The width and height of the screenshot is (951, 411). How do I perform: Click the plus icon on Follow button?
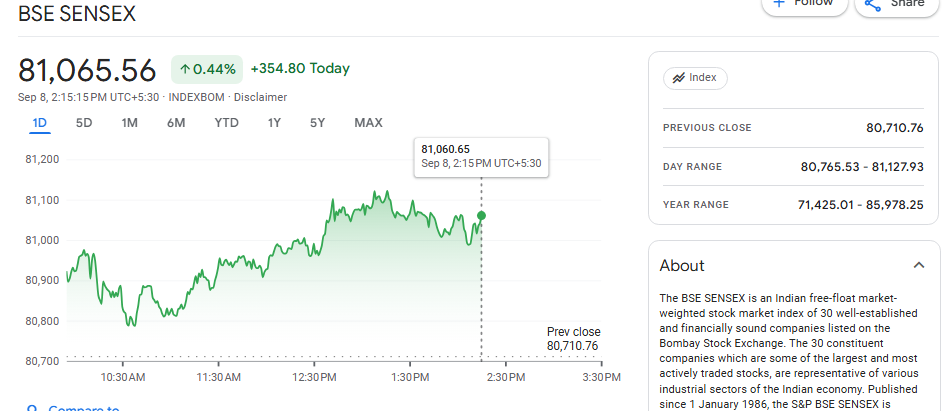click(x=778, y=3)
